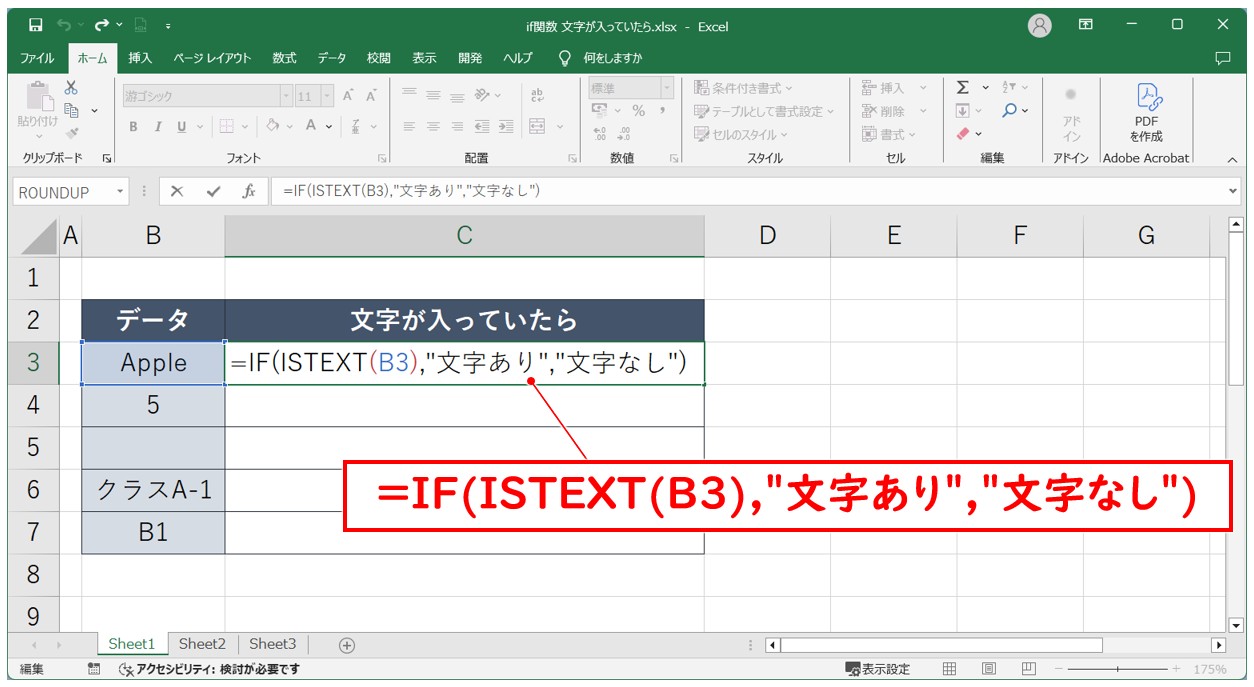Click the AutoSum sigma icon

962,88
